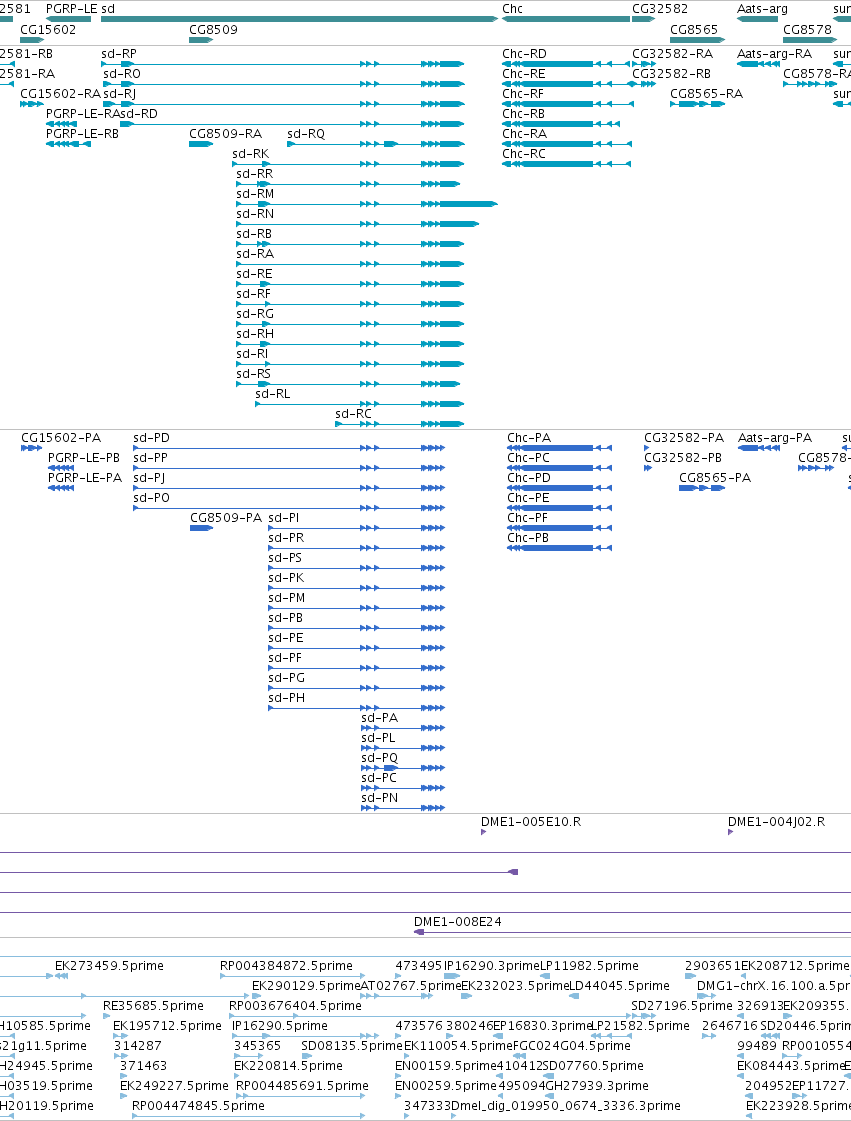
Task: Select protein sd-PI
Action: [x=357, y=528]
